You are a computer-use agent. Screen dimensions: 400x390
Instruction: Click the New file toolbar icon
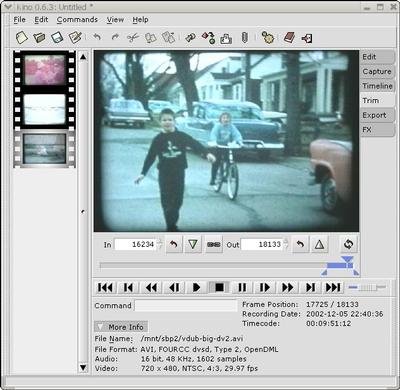(x=21, y=37)
